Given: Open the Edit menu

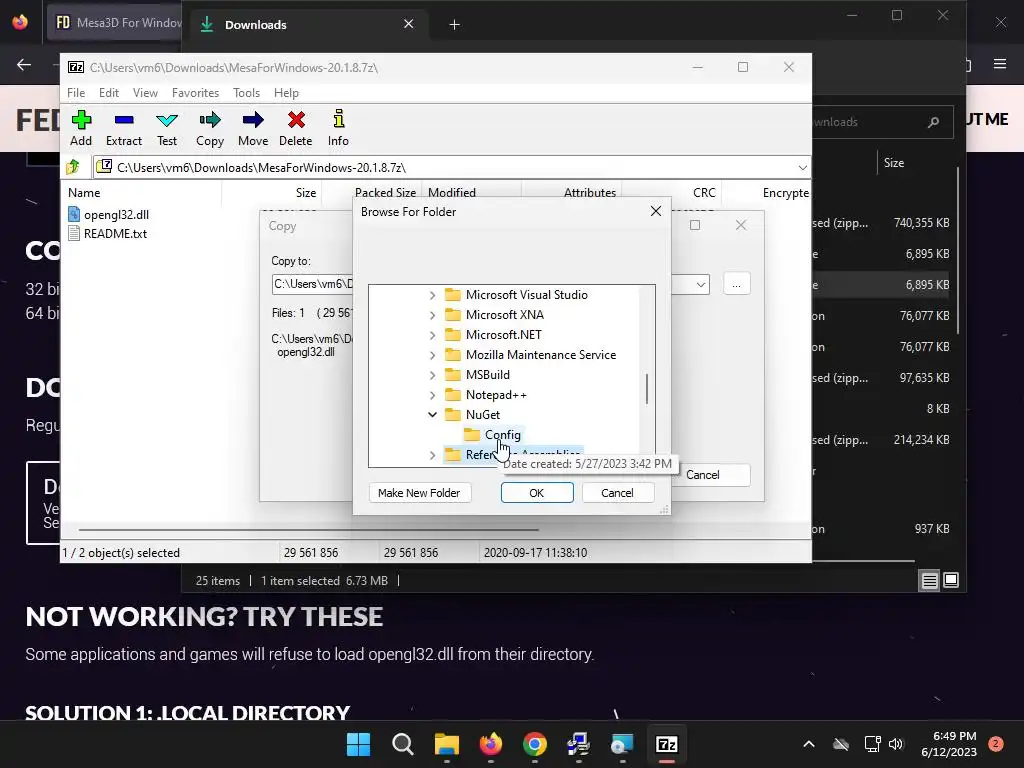Looking at the screenshot, I should click(x=108, y=93).
